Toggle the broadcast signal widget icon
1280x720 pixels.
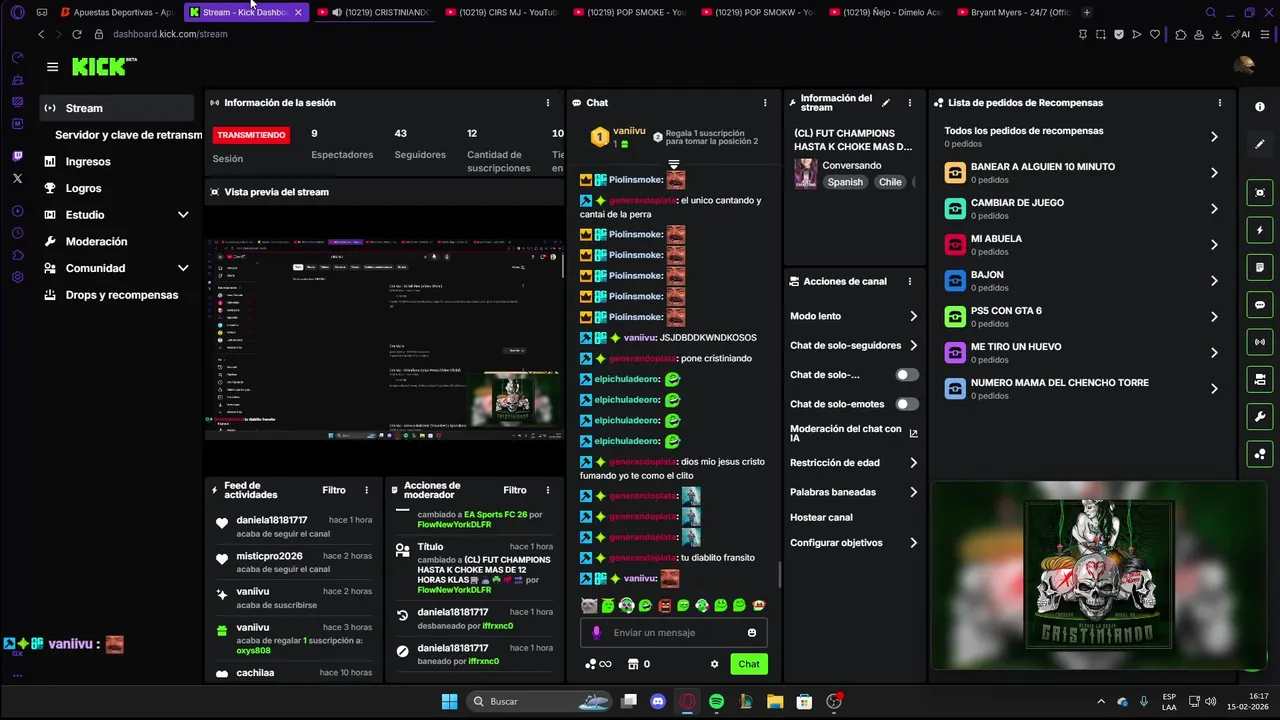click(1260, 342)
